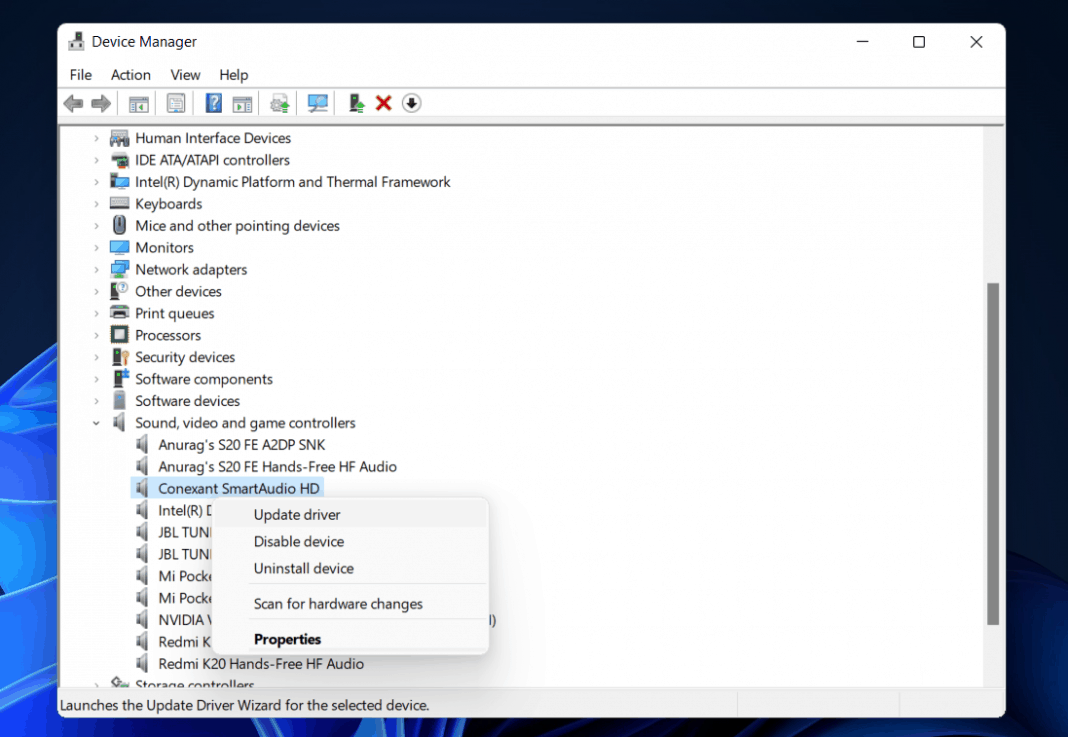Image resolution: width=1068 pixels, height=737 pixels.
Task: Expand the Other devices category
Action: (96, 291)
